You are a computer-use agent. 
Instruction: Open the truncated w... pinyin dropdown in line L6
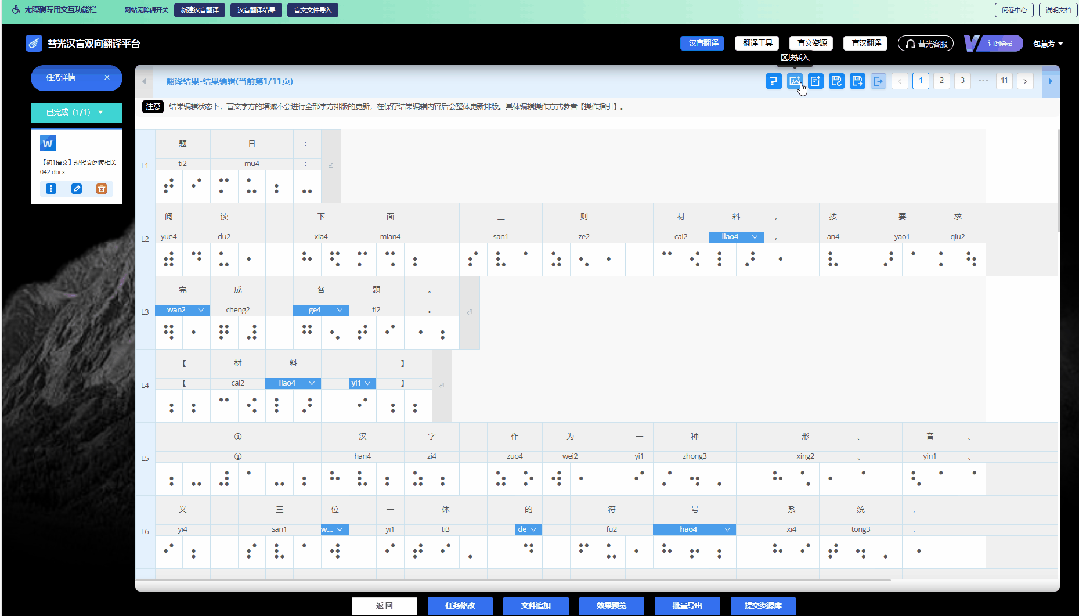pos(334,529)
